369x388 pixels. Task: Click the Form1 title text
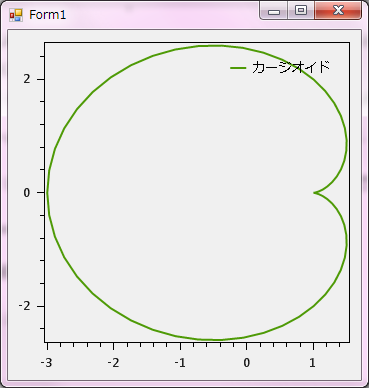tap(48, 15)
